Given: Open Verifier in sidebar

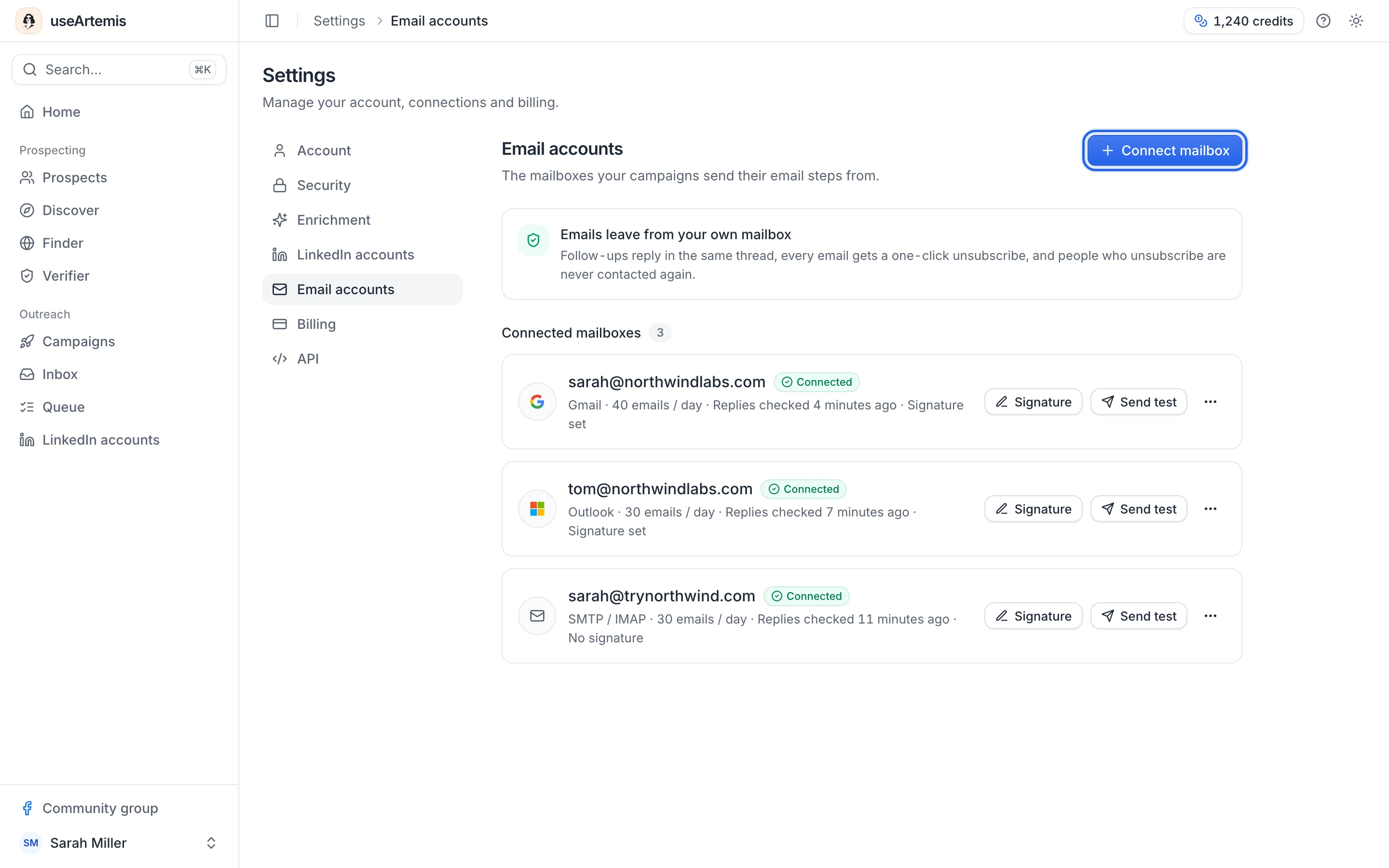Looking at the screenshot, I should coord(119,275).
